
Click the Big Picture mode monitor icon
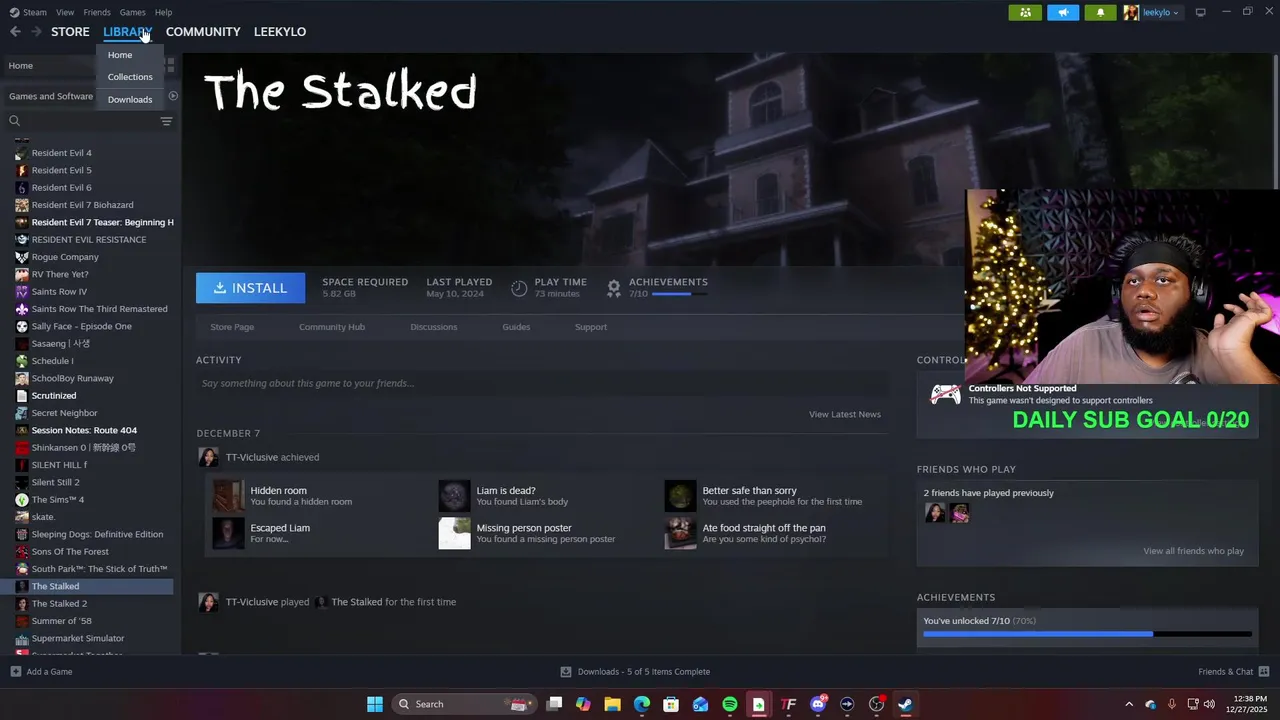[x=1200, y=13]
